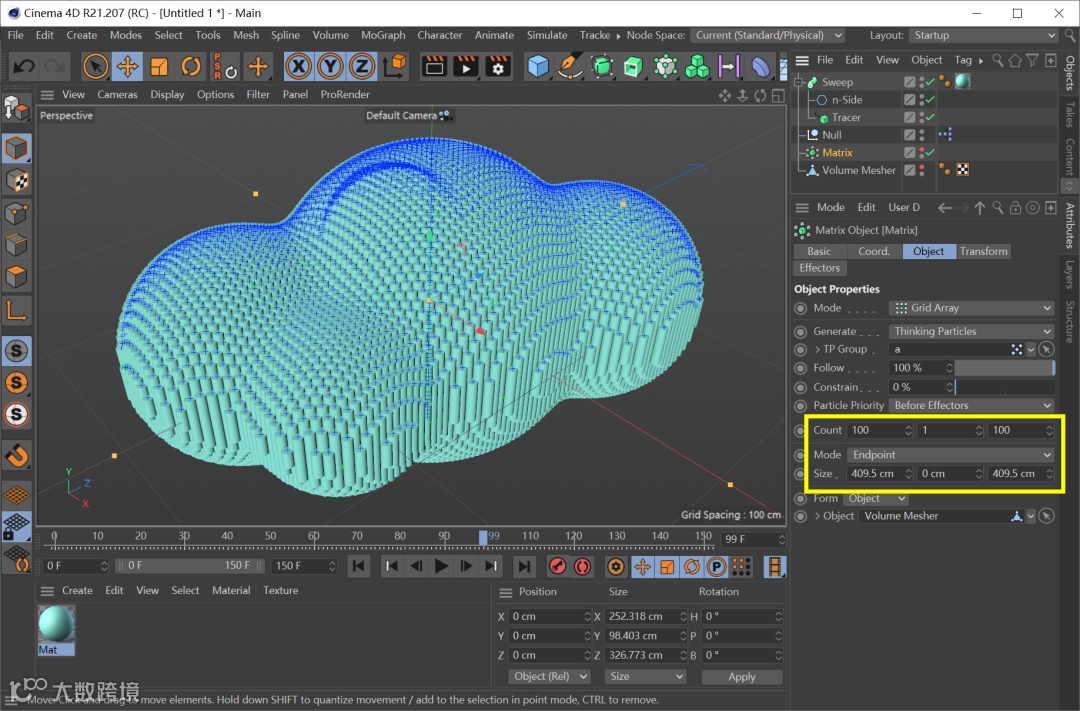Open Edit Render Settings icon
The height and width of the screenshot is (711, 1080).
coord(498,67)
